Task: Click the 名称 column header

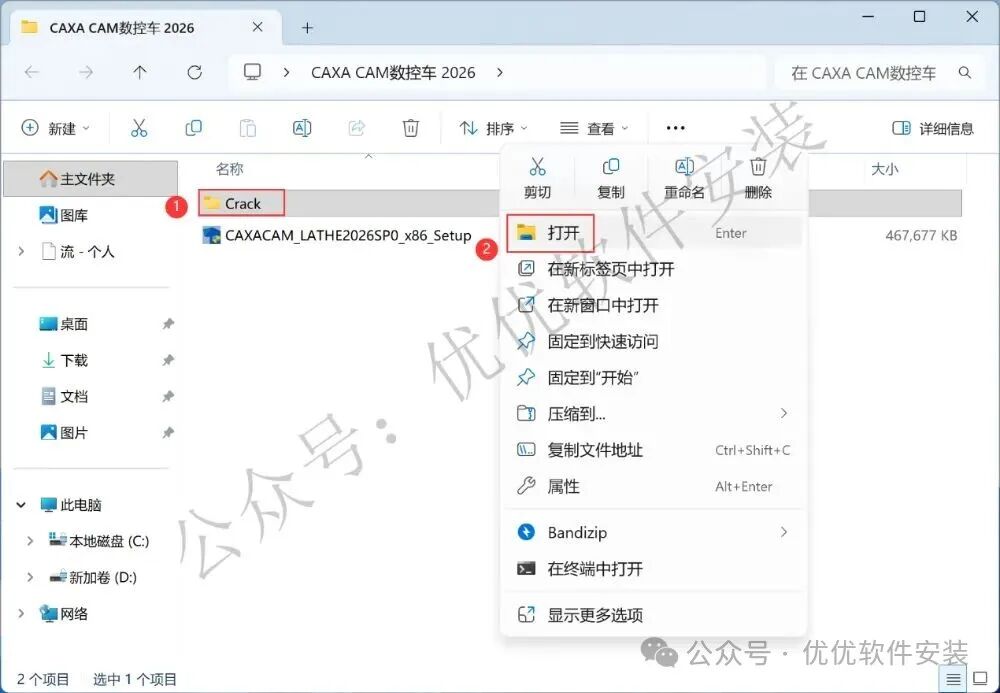Action: click(x=230, y=169)
